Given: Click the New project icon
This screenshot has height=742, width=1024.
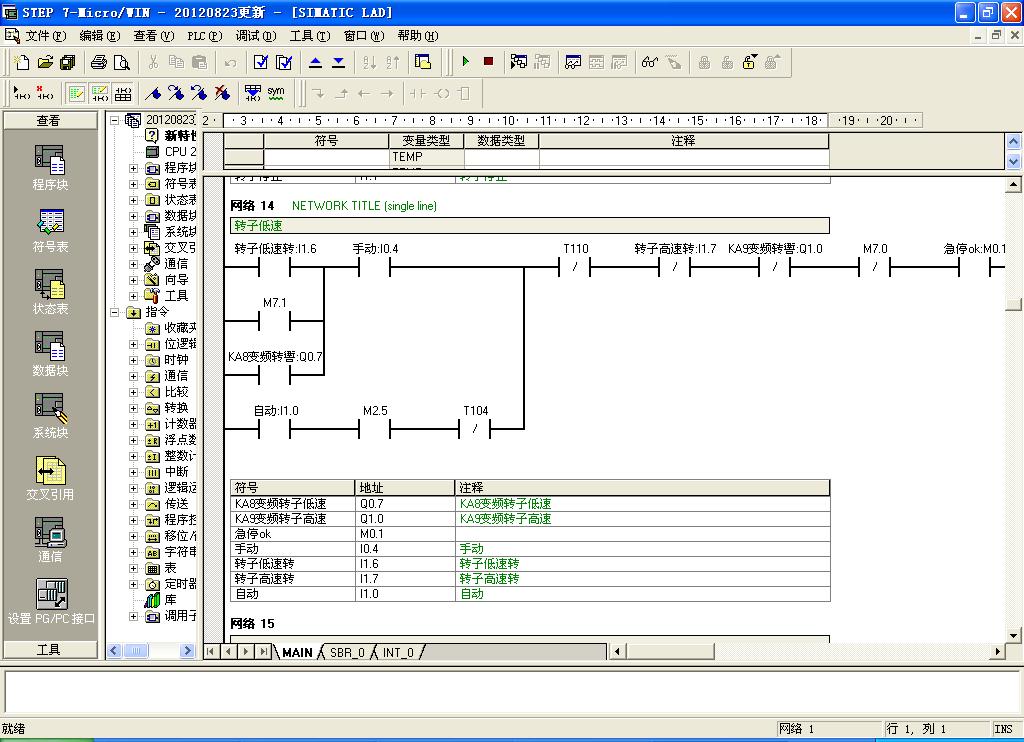Looking at the screenshot, I should coord(22,62).
